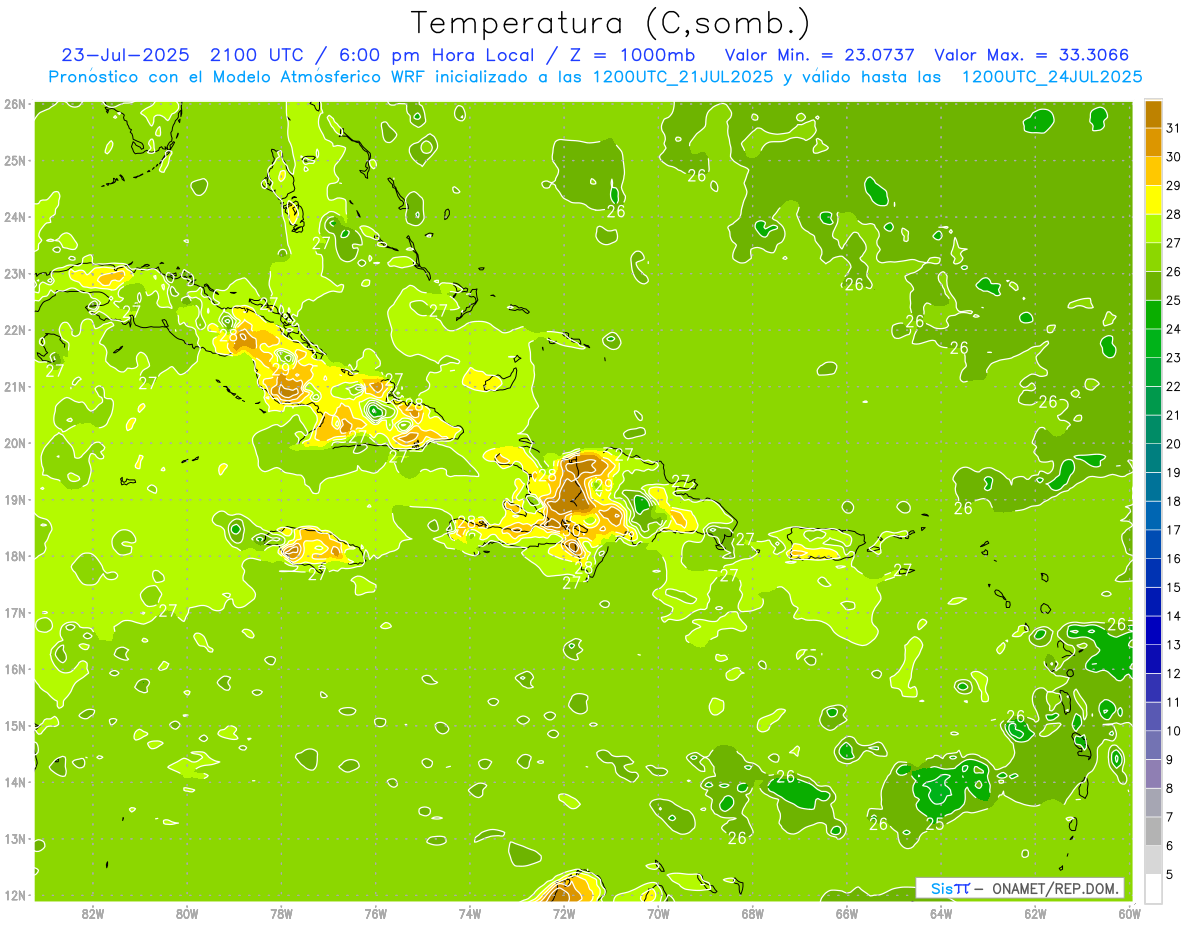Click the "60W" longitude axis label
Image resolution: width=1200 pixels, height=927 pixels.
point(1130,913)
